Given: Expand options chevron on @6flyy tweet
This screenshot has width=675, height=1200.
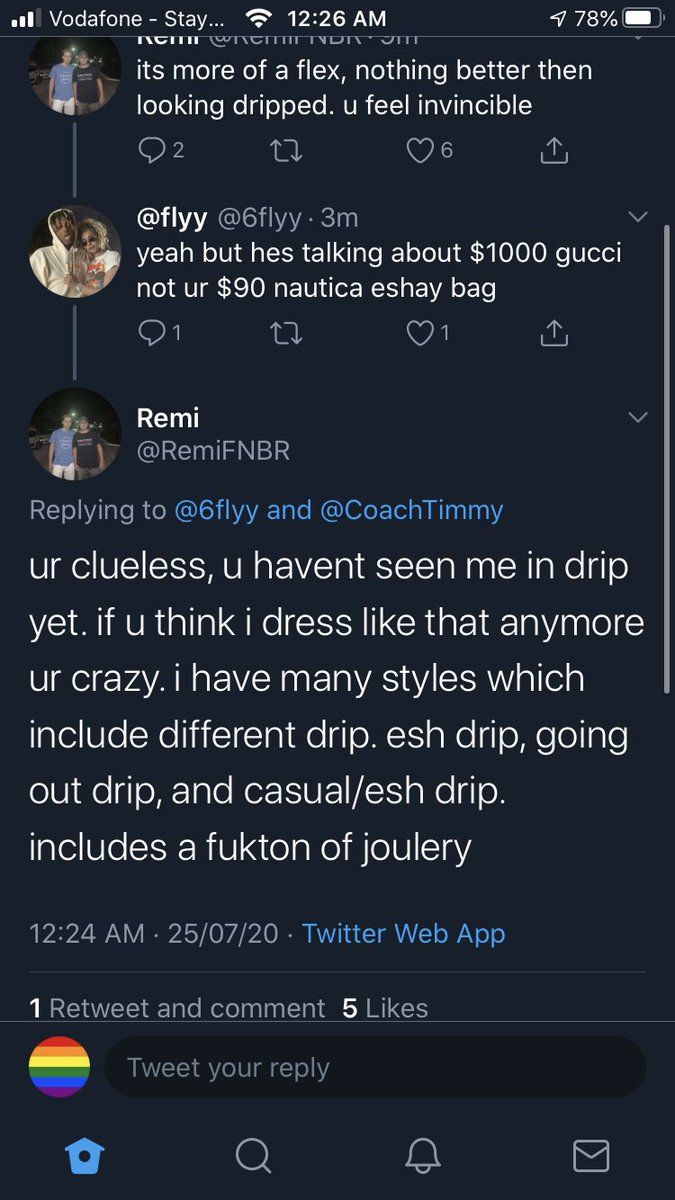Looking at the screenshot, I should click(x=636, y=217).
